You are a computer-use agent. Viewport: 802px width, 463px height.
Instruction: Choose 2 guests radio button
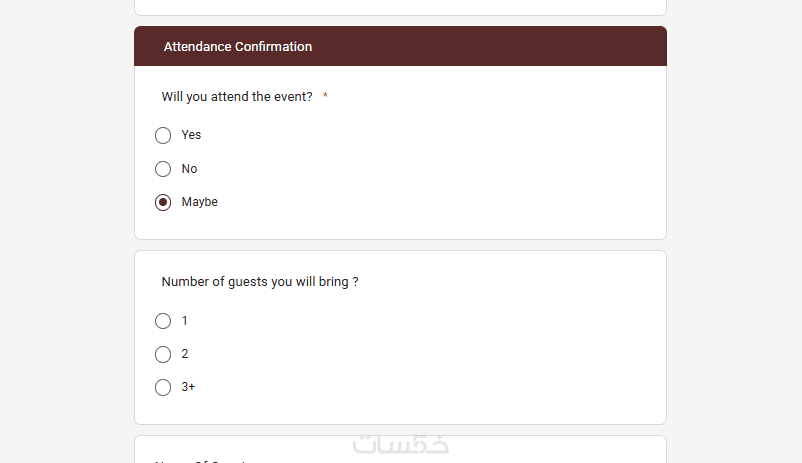pyautogui.click(x=163, y=354)
